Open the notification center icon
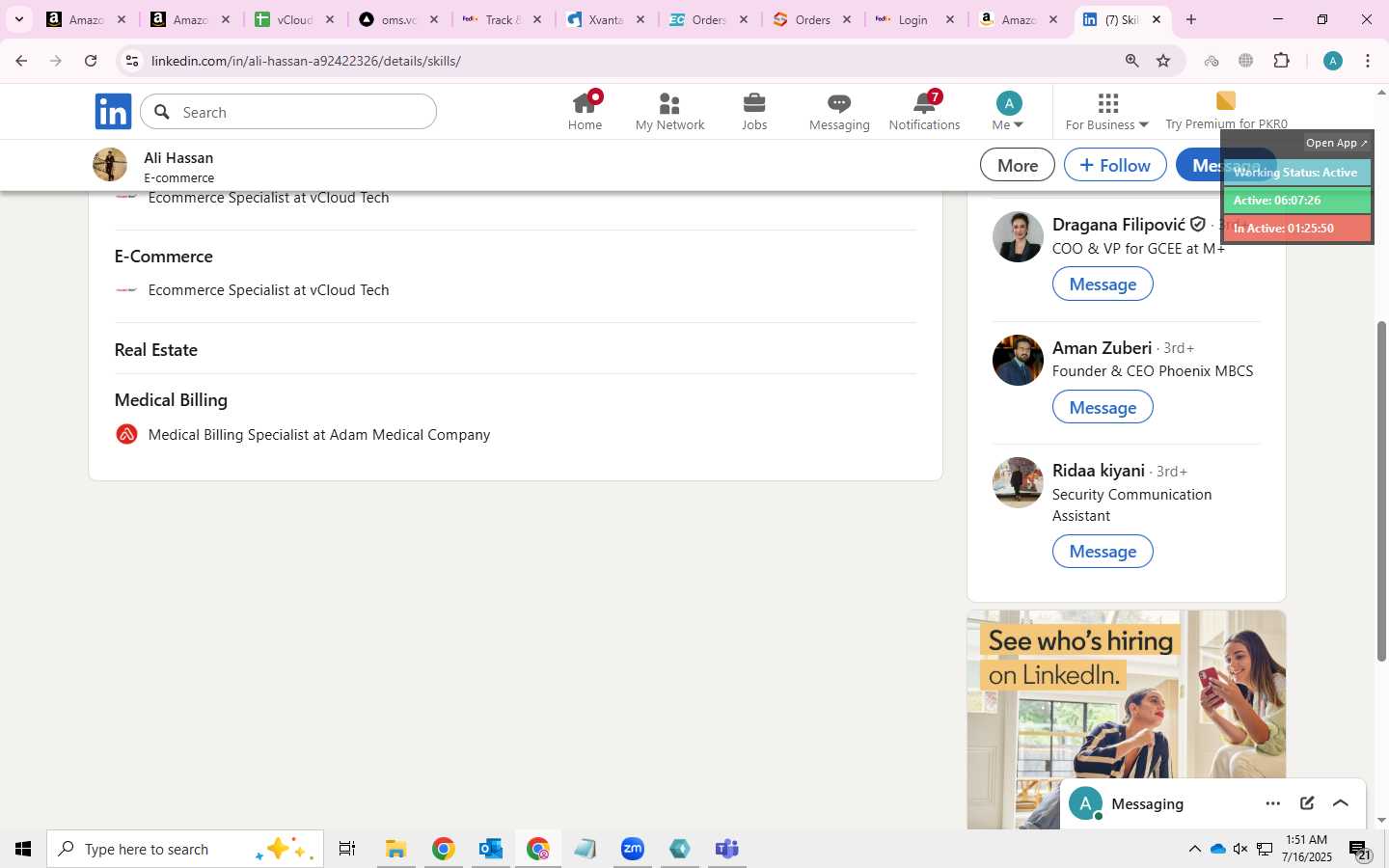The height and width of the screenshot is (868, 1389). click(1360, 851)
